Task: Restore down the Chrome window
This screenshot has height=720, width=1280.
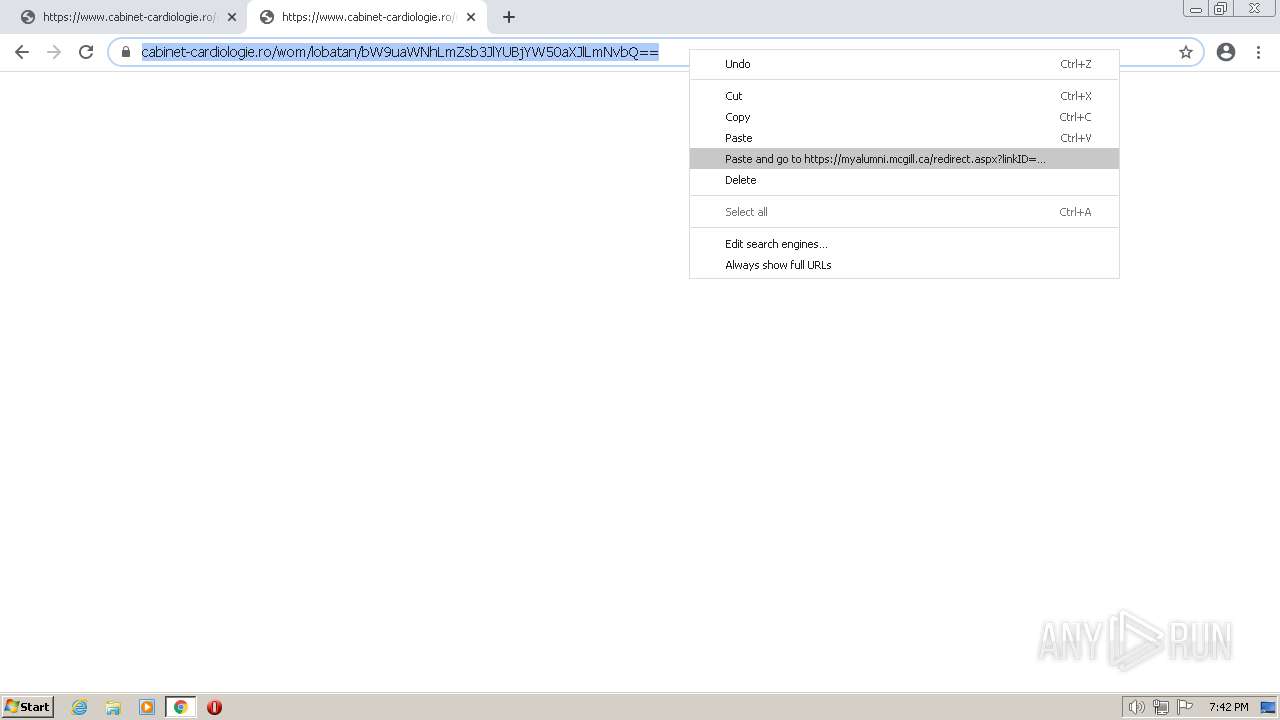Action: pyautogui.click(x=1221, y=8)
